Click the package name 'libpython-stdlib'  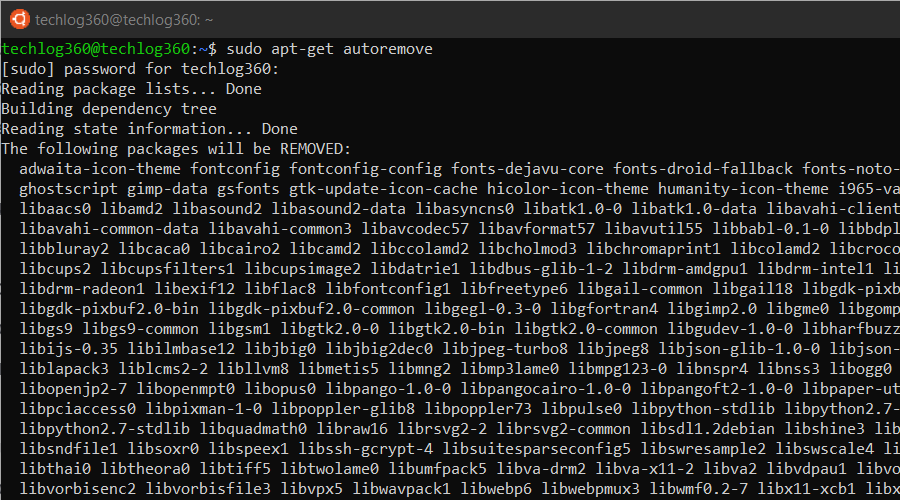pos(703,409)
